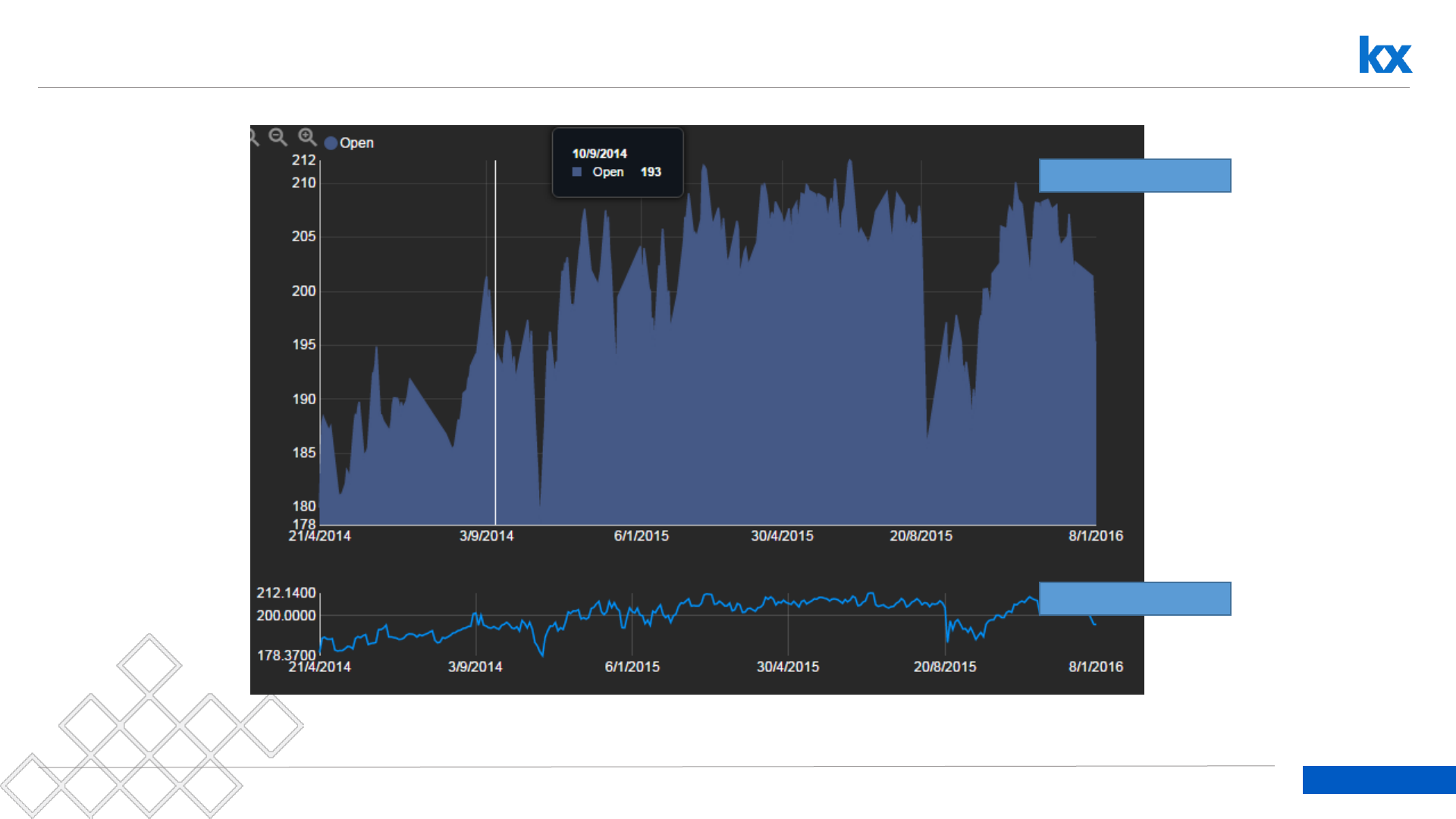Viewport: 1456px width, 819px height.
Task: Click the partially visible reset zoom magnifier
Action: (x=254, y=137)
